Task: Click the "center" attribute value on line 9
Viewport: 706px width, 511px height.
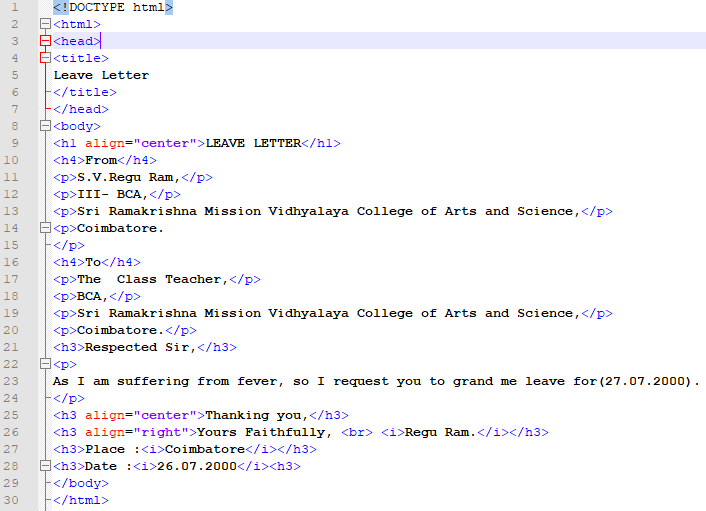Action: (x=165, y=143)
